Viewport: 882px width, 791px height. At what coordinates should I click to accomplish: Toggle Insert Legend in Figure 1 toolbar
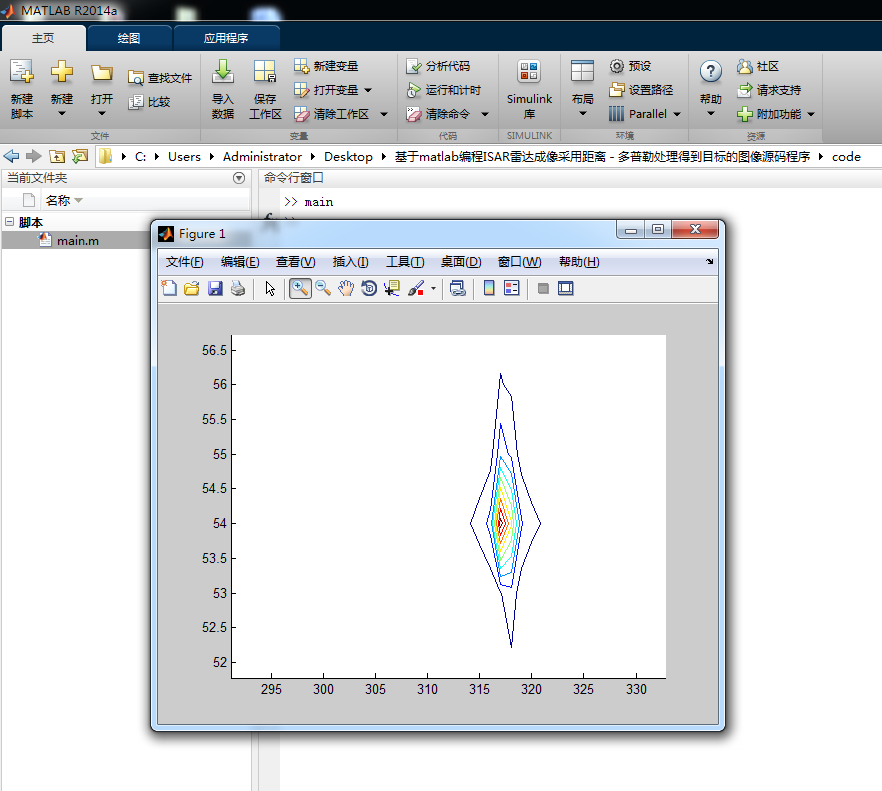tap(512, 289)
